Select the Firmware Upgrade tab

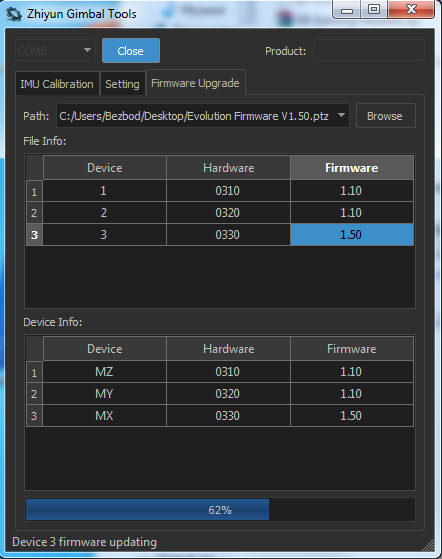point(195,83)
